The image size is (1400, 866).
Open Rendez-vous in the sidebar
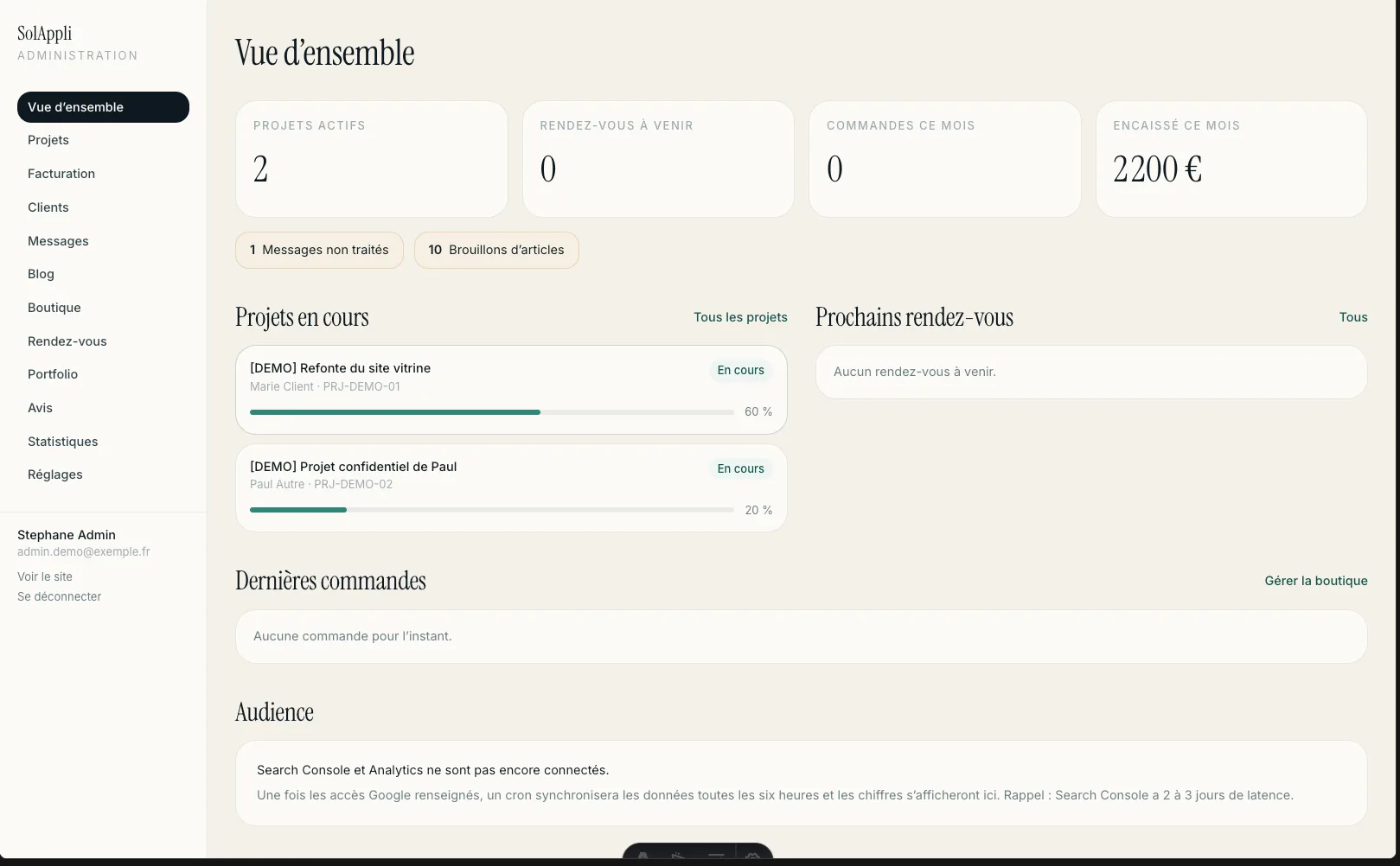click(103, 341)
